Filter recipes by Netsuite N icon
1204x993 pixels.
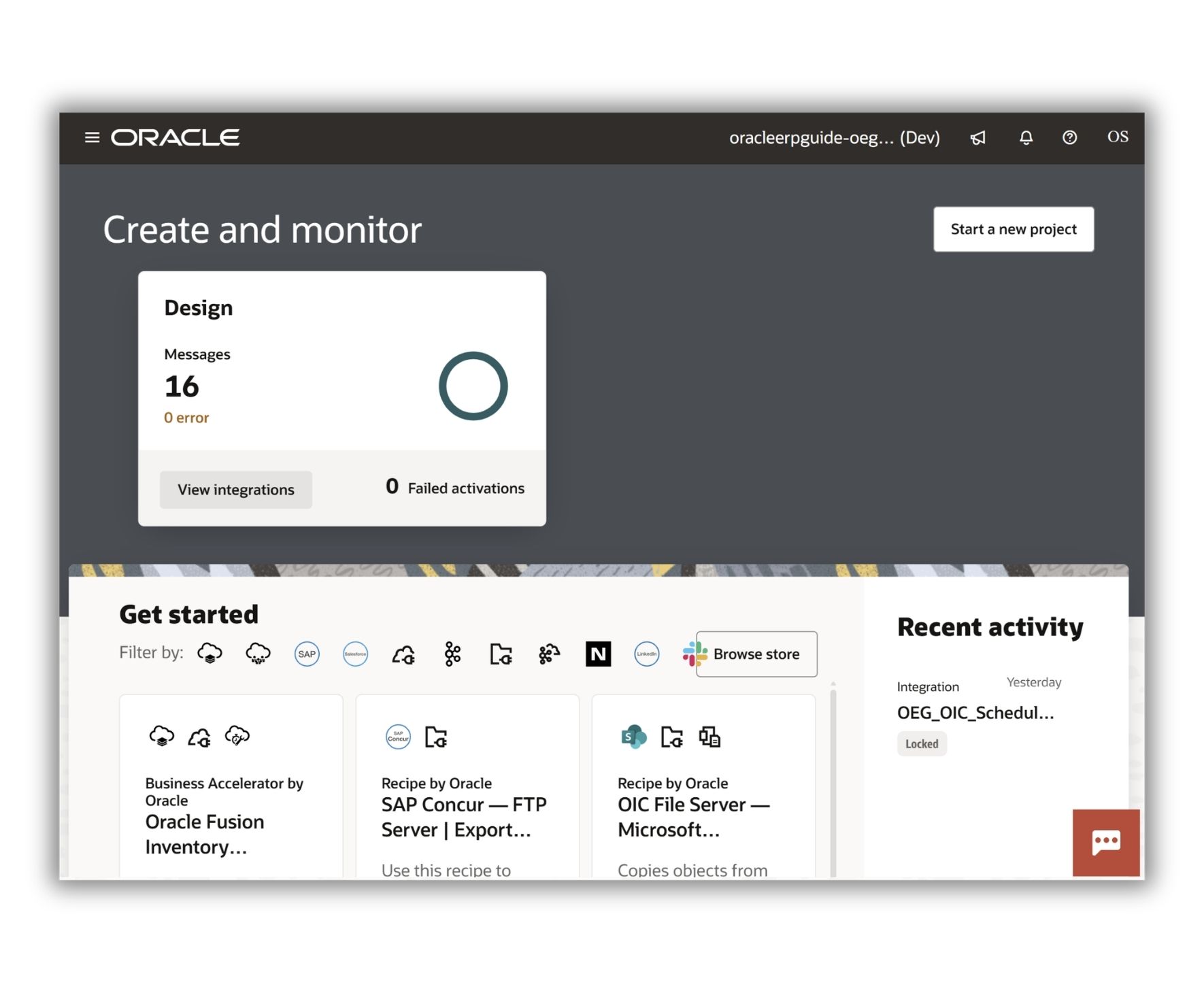(x=598, y=654)
